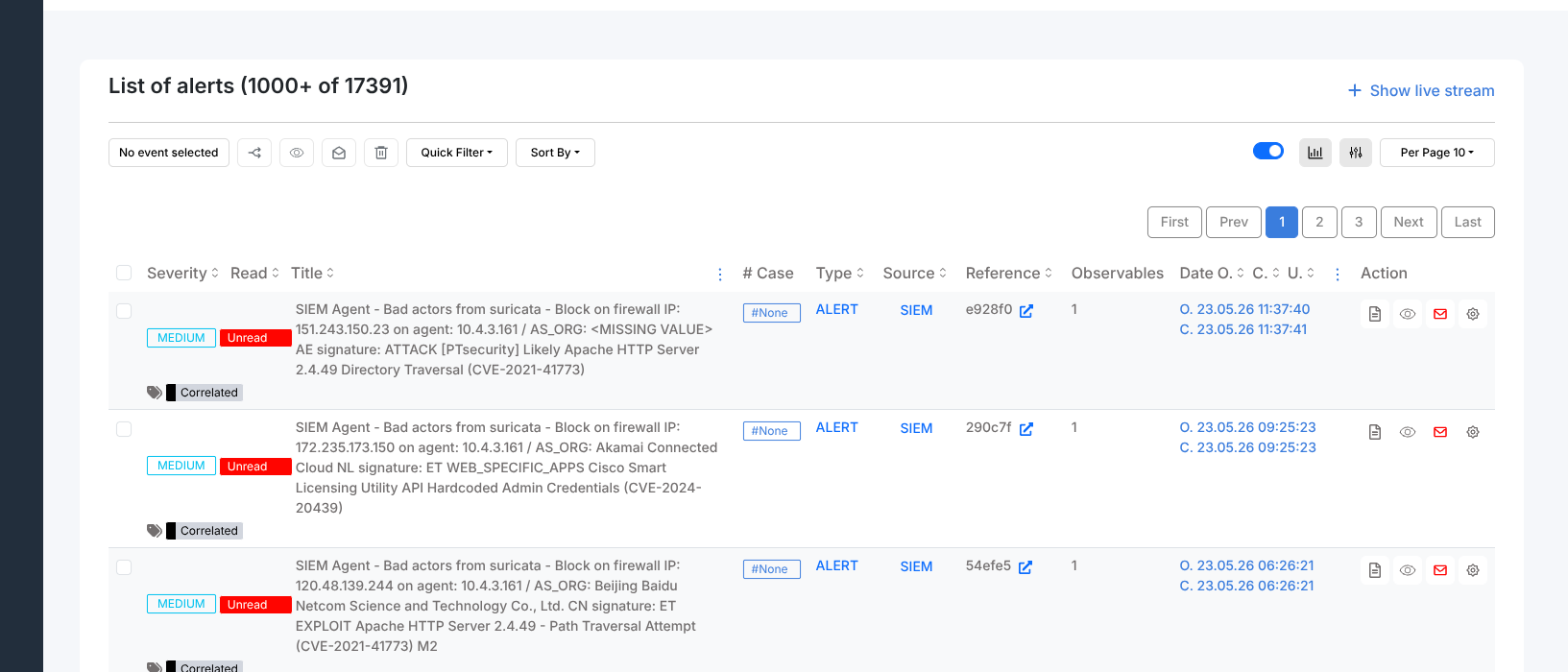This screenshot has height=672, width=1568.
Task: Click eye preview icon for alert 290c7f
Action: click(x=1408, y=432)
